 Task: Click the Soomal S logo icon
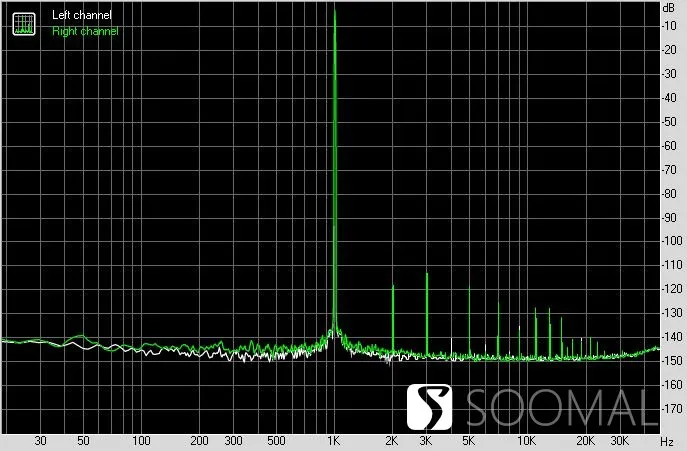429,407
